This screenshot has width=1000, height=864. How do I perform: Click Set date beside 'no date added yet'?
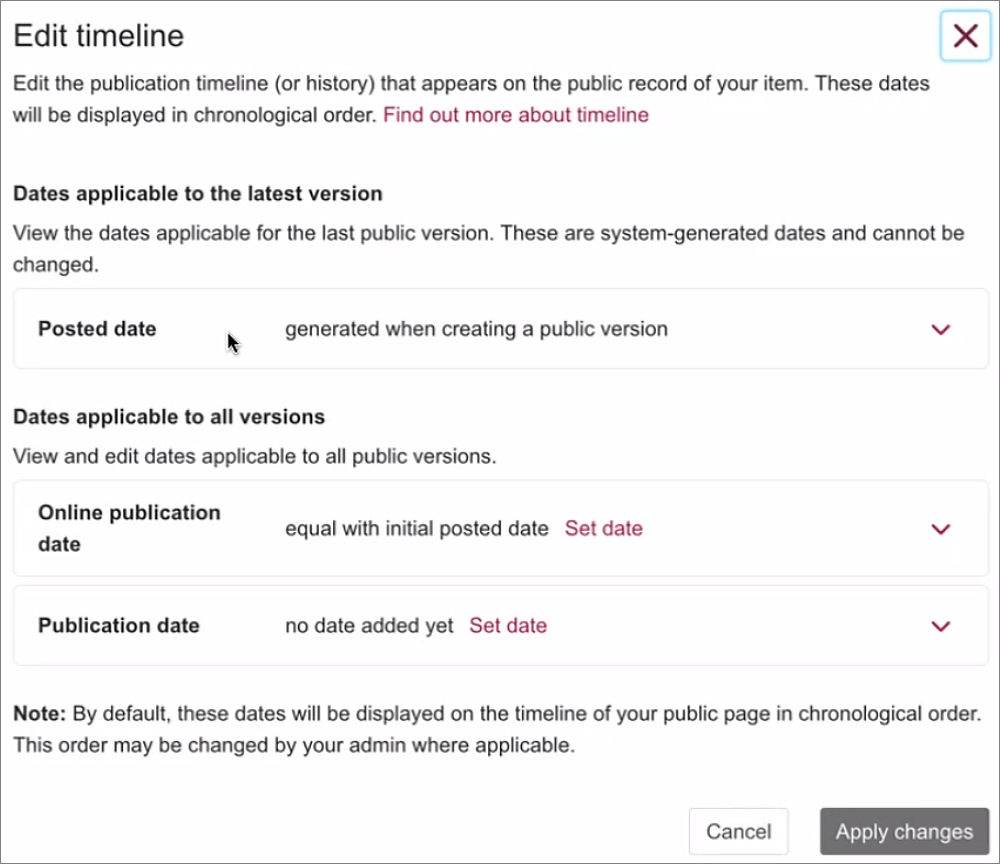click(x=508, y=626)
